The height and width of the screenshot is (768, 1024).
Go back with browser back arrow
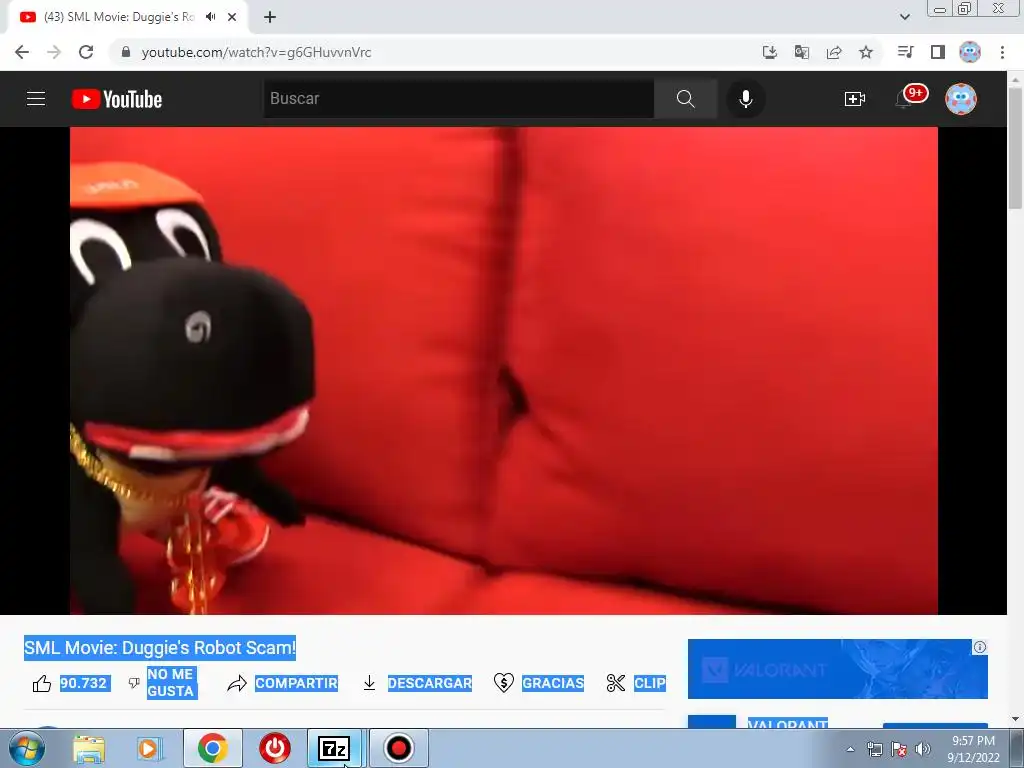coord(22,52)
